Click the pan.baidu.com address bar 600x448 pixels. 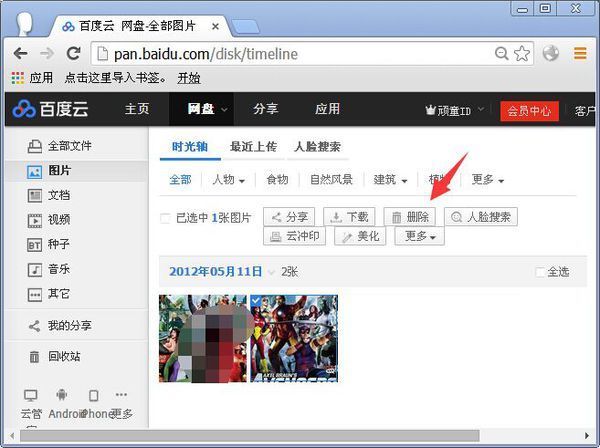point(290,54)
